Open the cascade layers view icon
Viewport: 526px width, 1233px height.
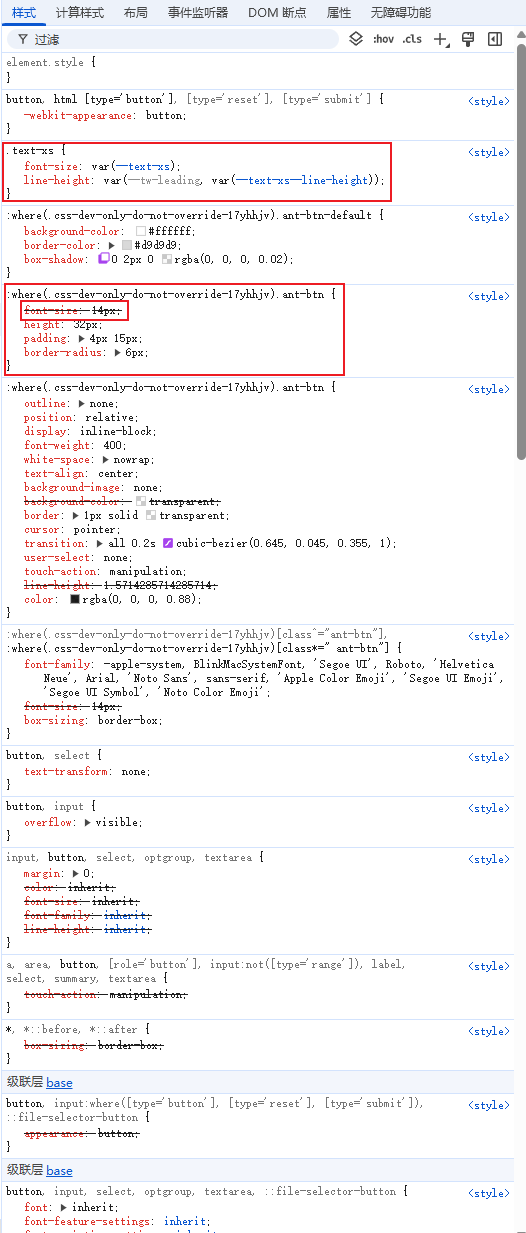tap(356, 39)
